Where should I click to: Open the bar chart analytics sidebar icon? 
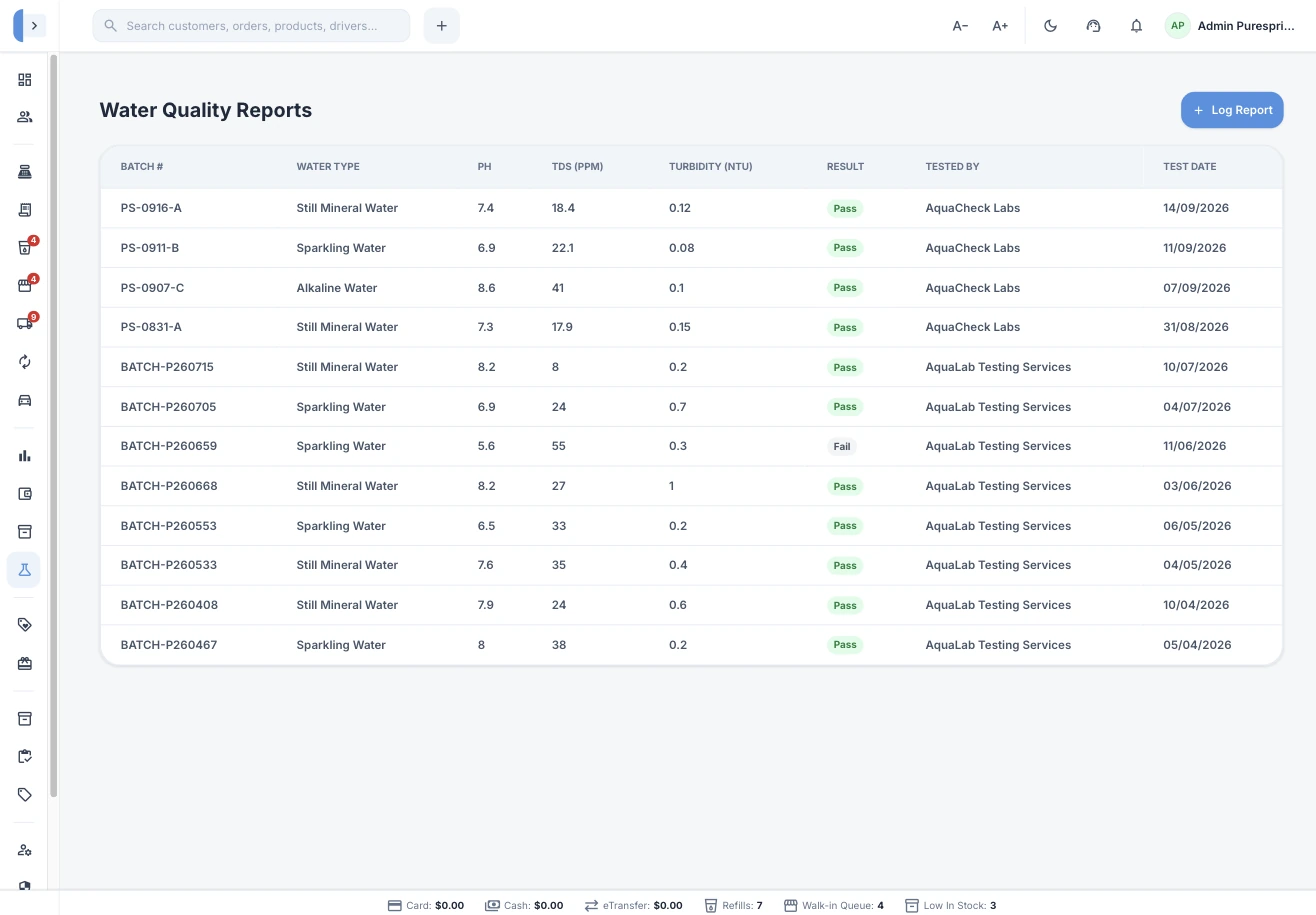tap(24, 456)
